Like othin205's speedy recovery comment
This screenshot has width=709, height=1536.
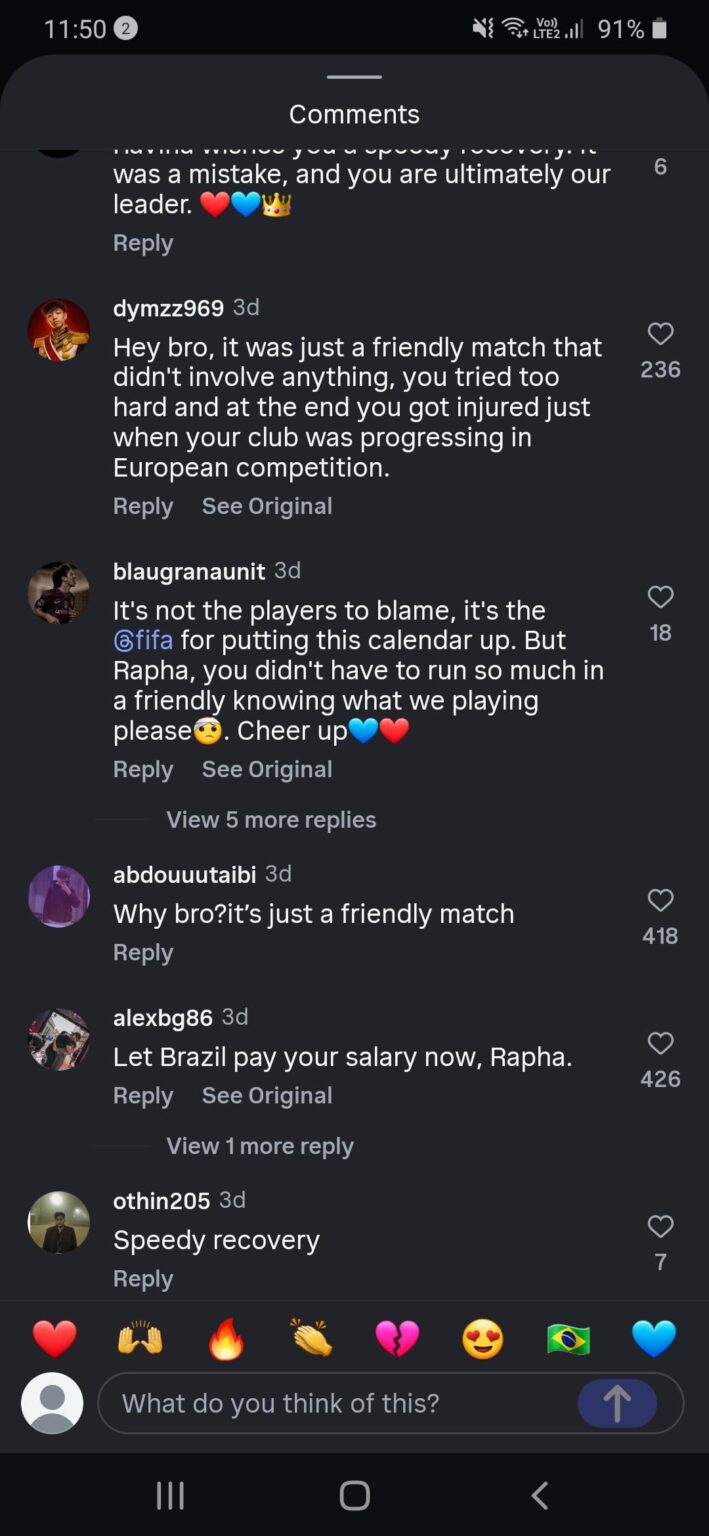[x=659, y=1225]
